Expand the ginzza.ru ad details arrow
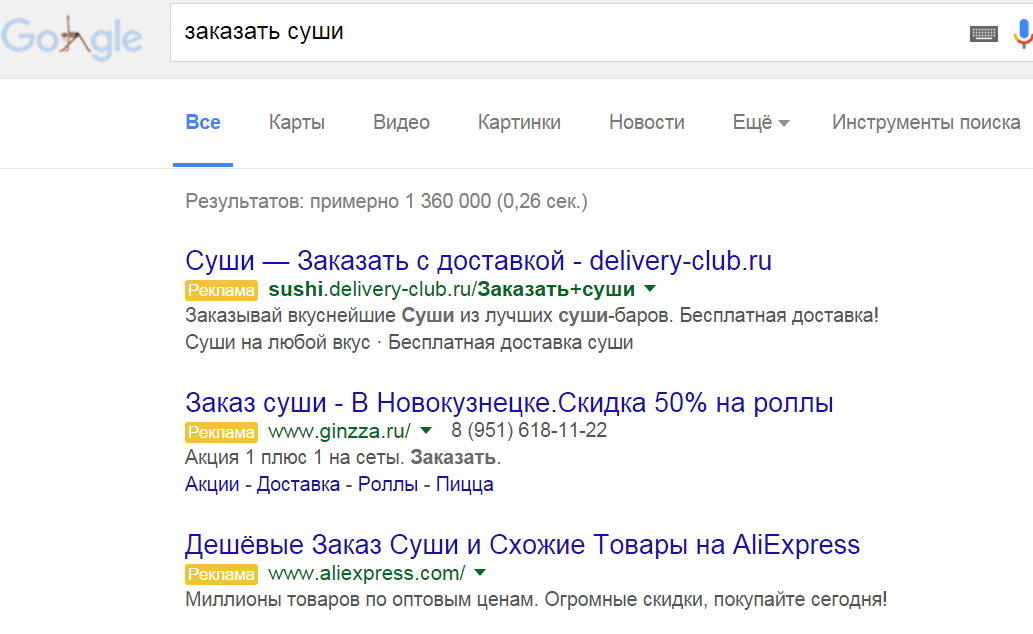 coord(425,432)
